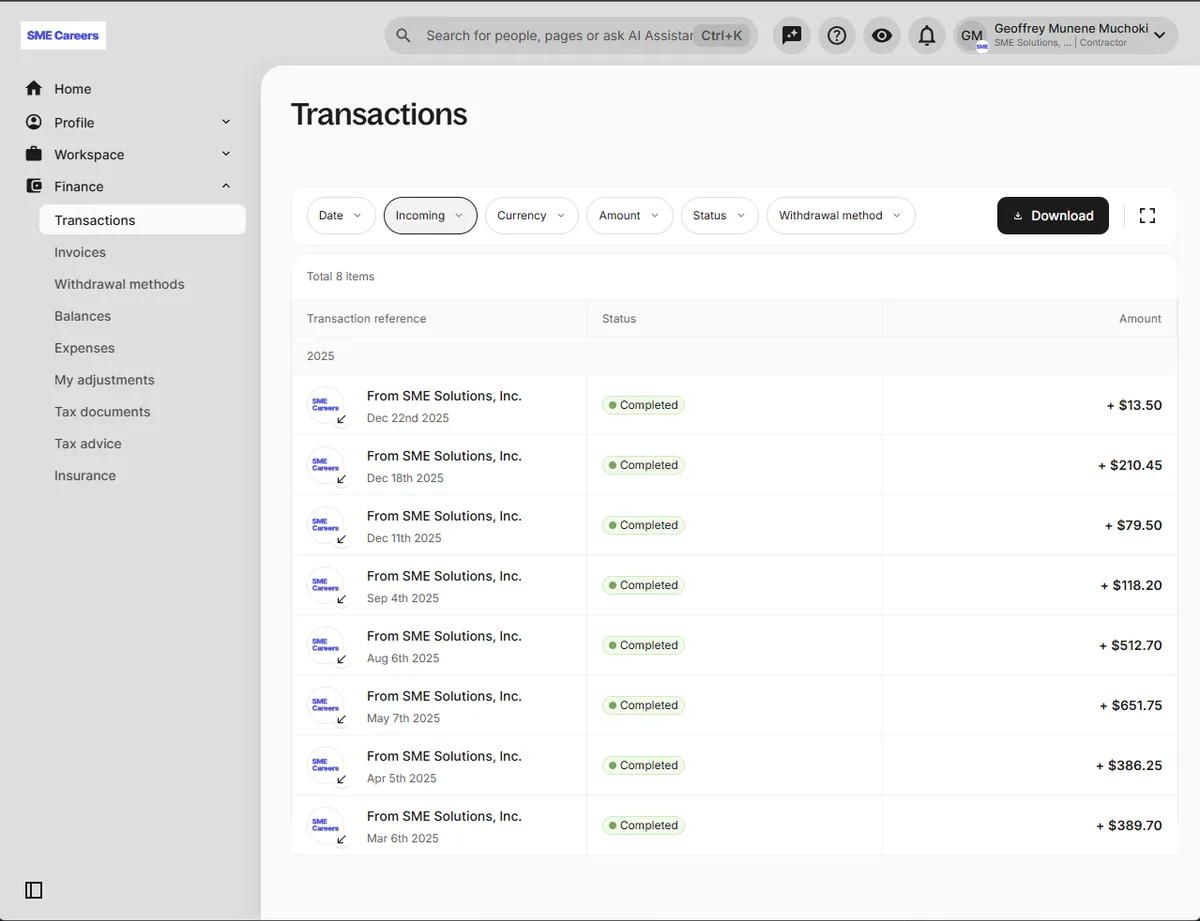1200x921 pixels.
Task: Open Invoices in the sidebar
Action: [80, 252]
